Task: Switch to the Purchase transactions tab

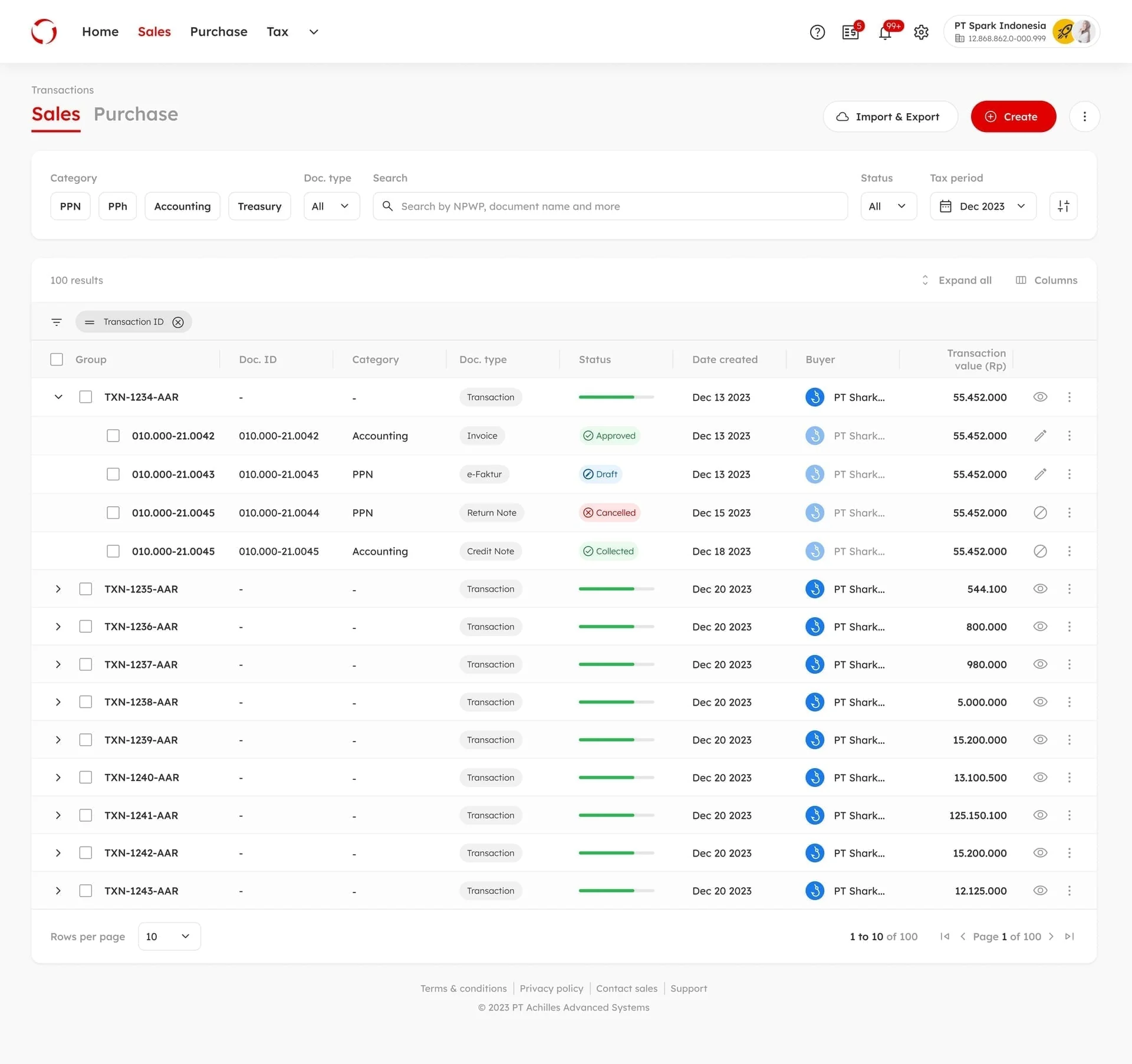Action: (x=136, y=114)
